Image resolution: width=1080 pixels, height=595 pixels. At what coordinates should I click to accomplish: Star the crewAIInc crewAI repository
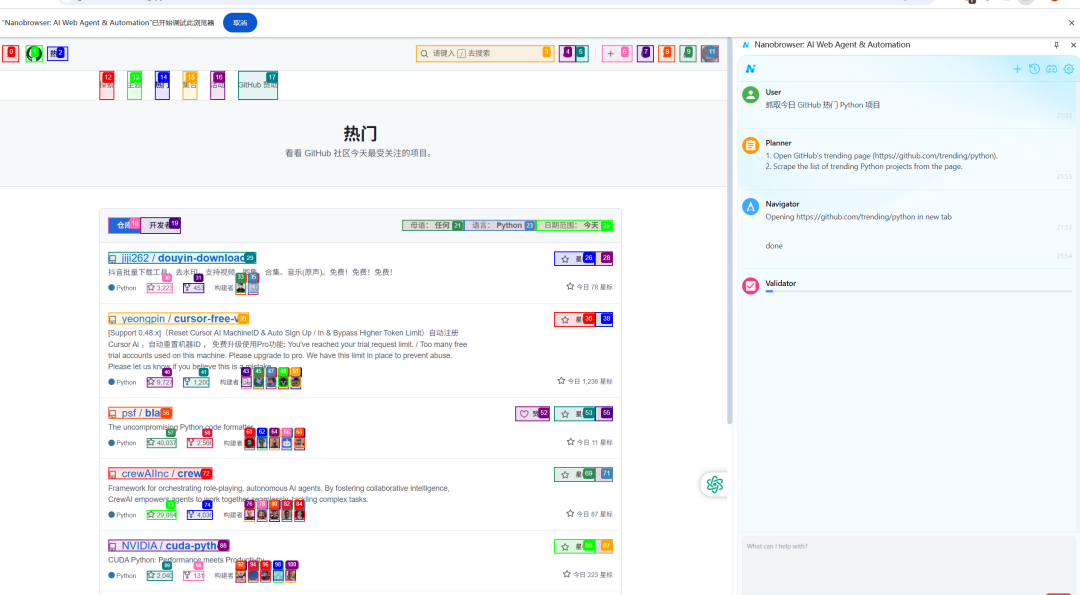575,474
